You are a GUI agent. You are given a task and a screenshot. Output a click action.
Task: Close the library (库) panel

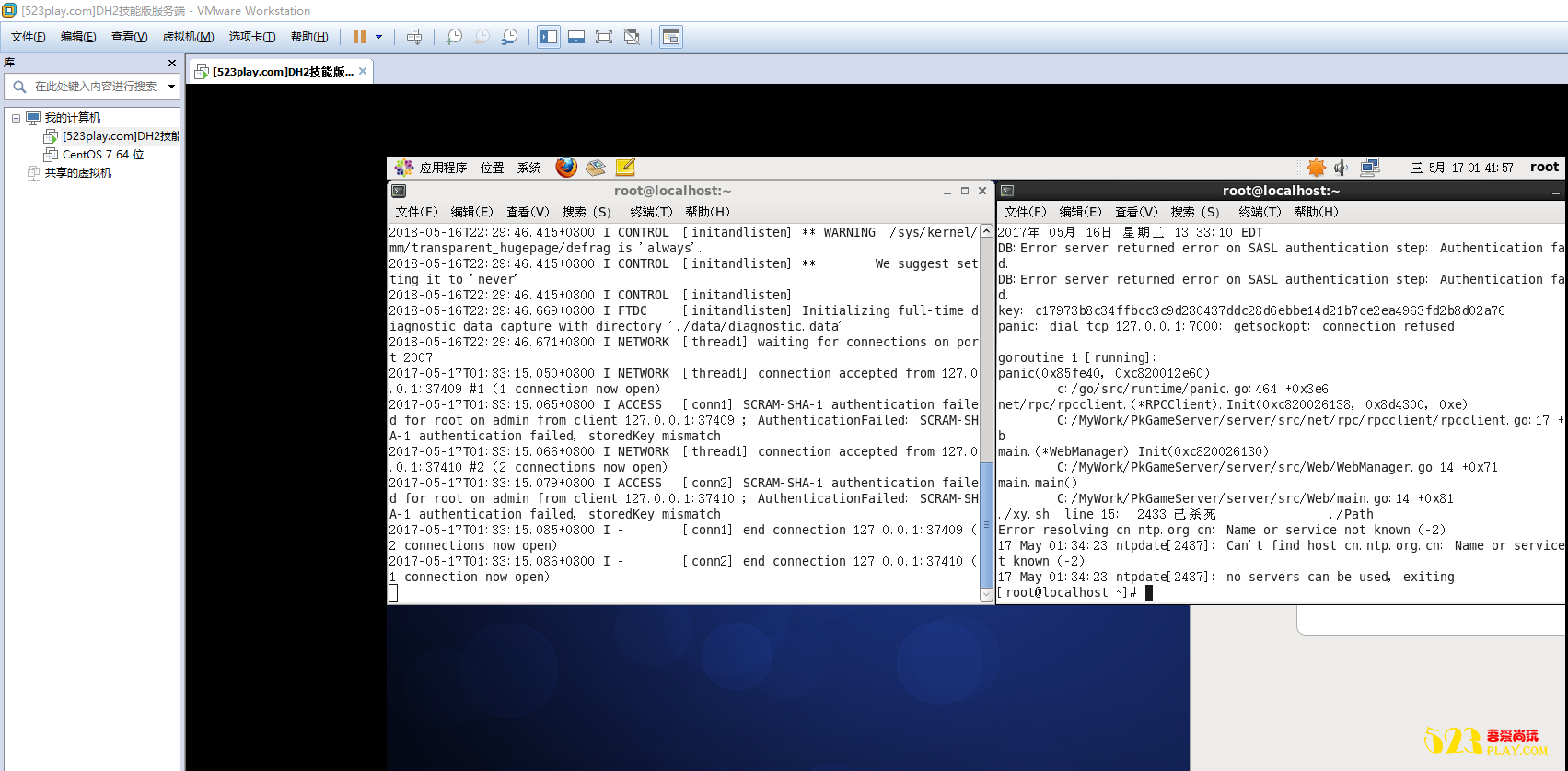tap(172, 63)
